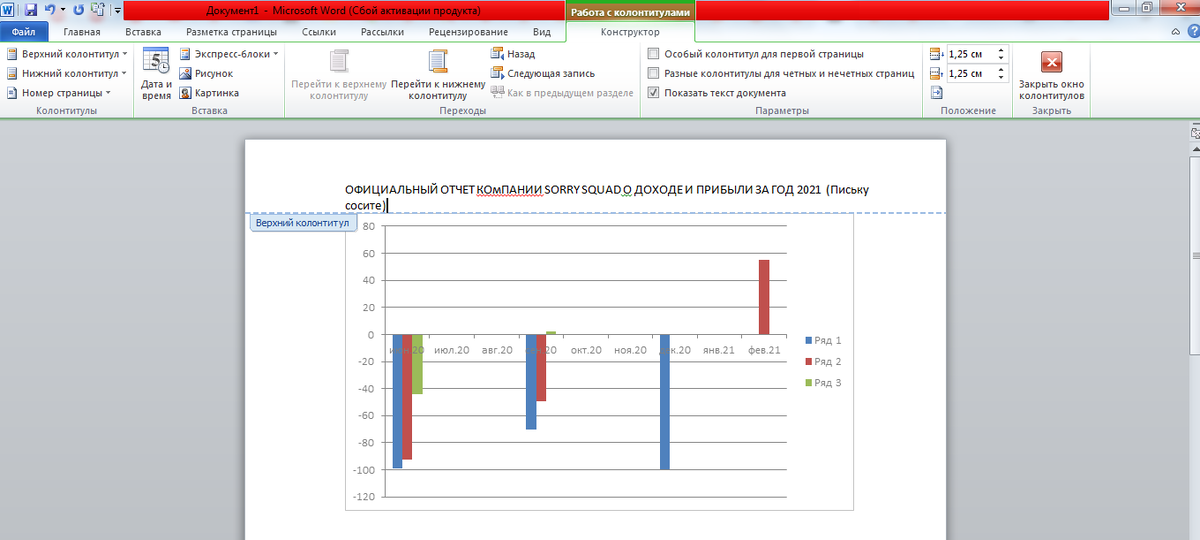Click the vertical scrollbar thumb

pyautogui.click(x=1194, y=255)
